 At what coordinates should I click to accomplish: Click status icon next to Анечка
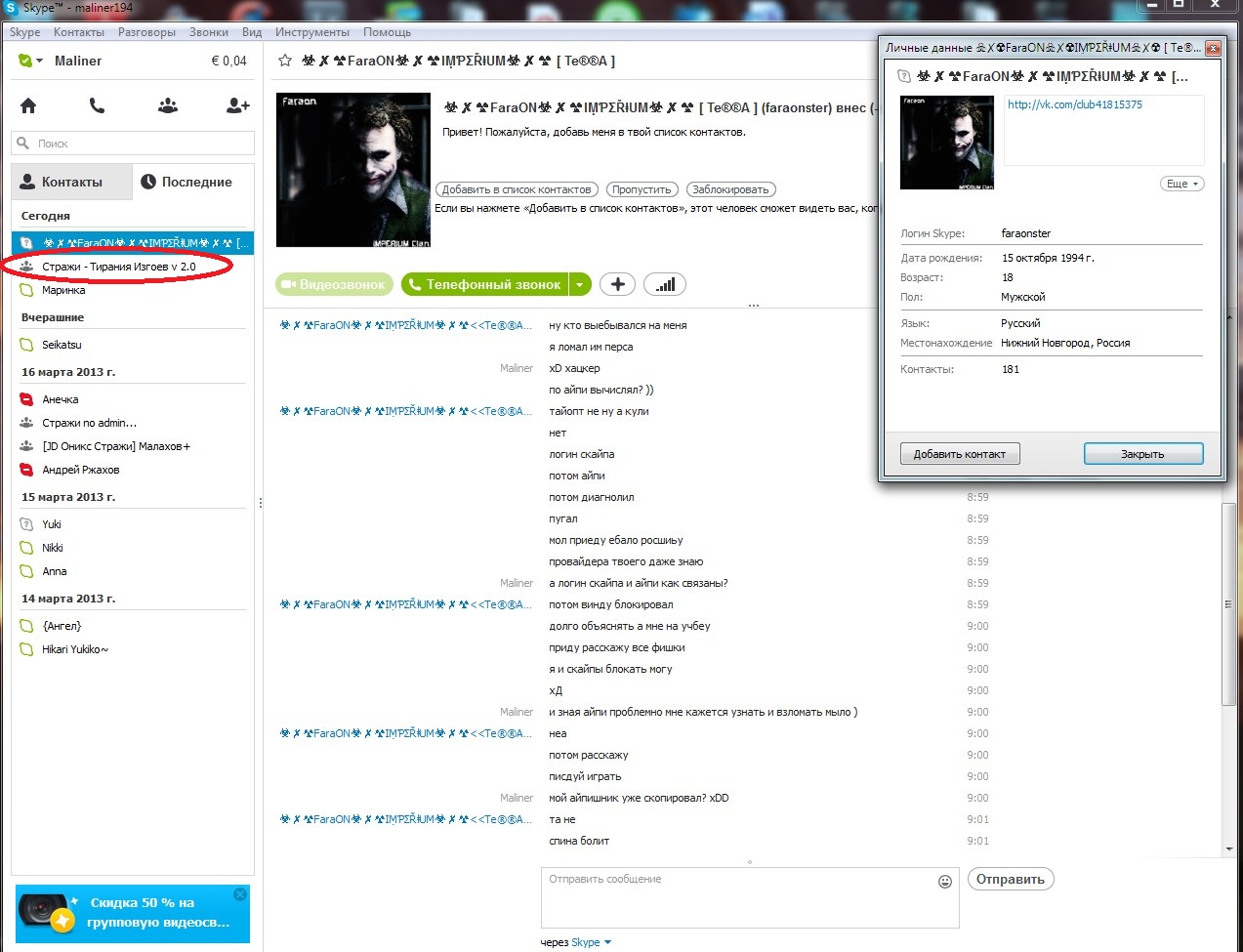pos(26,399)
